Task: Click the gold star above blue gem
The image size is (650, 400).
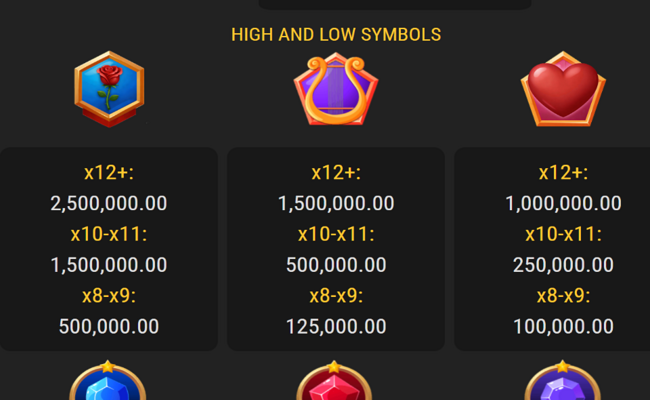Action: pos(108,366)
